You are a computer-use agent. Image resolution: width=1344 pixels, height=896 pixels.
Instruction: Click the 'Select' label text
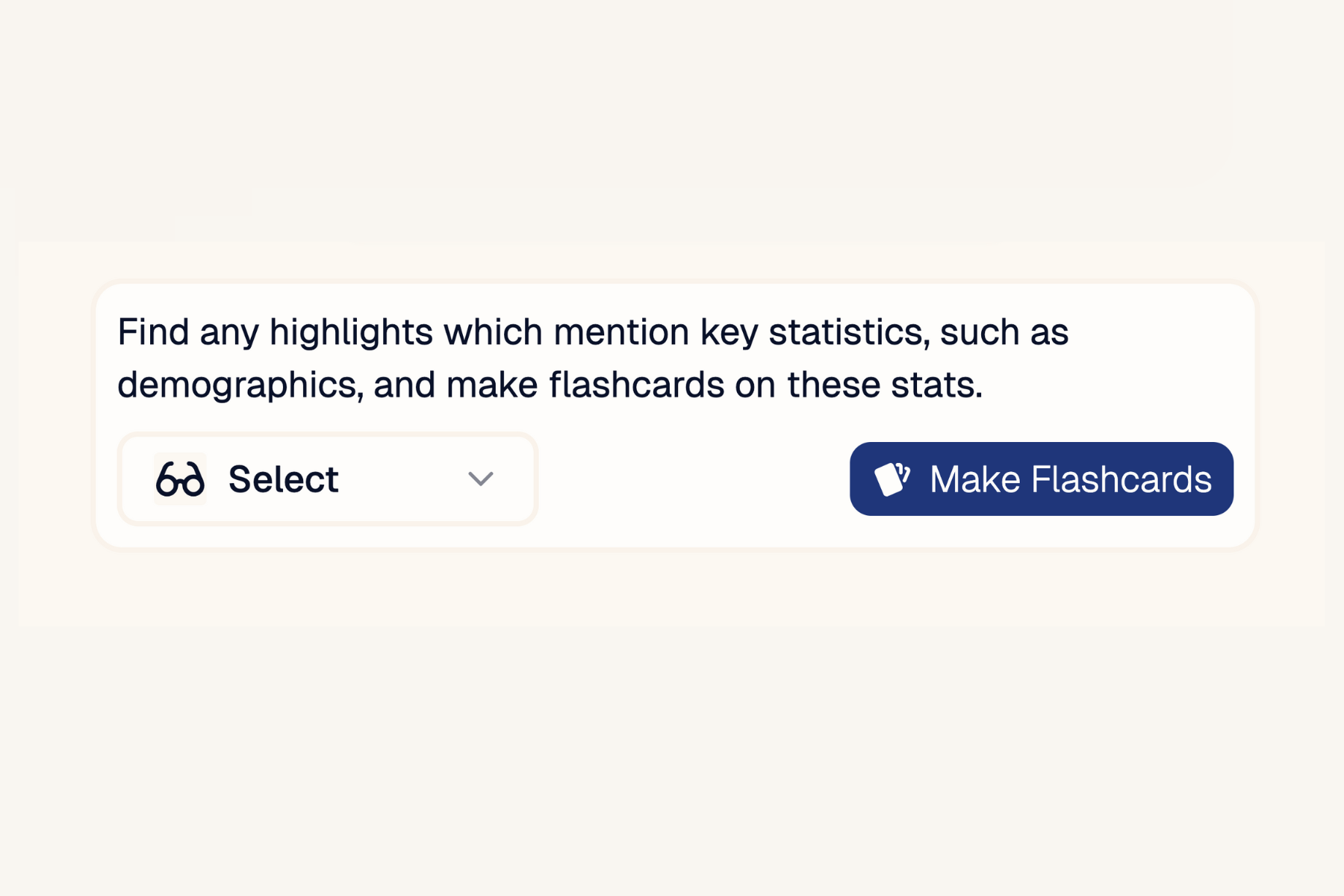coord(284,479)
